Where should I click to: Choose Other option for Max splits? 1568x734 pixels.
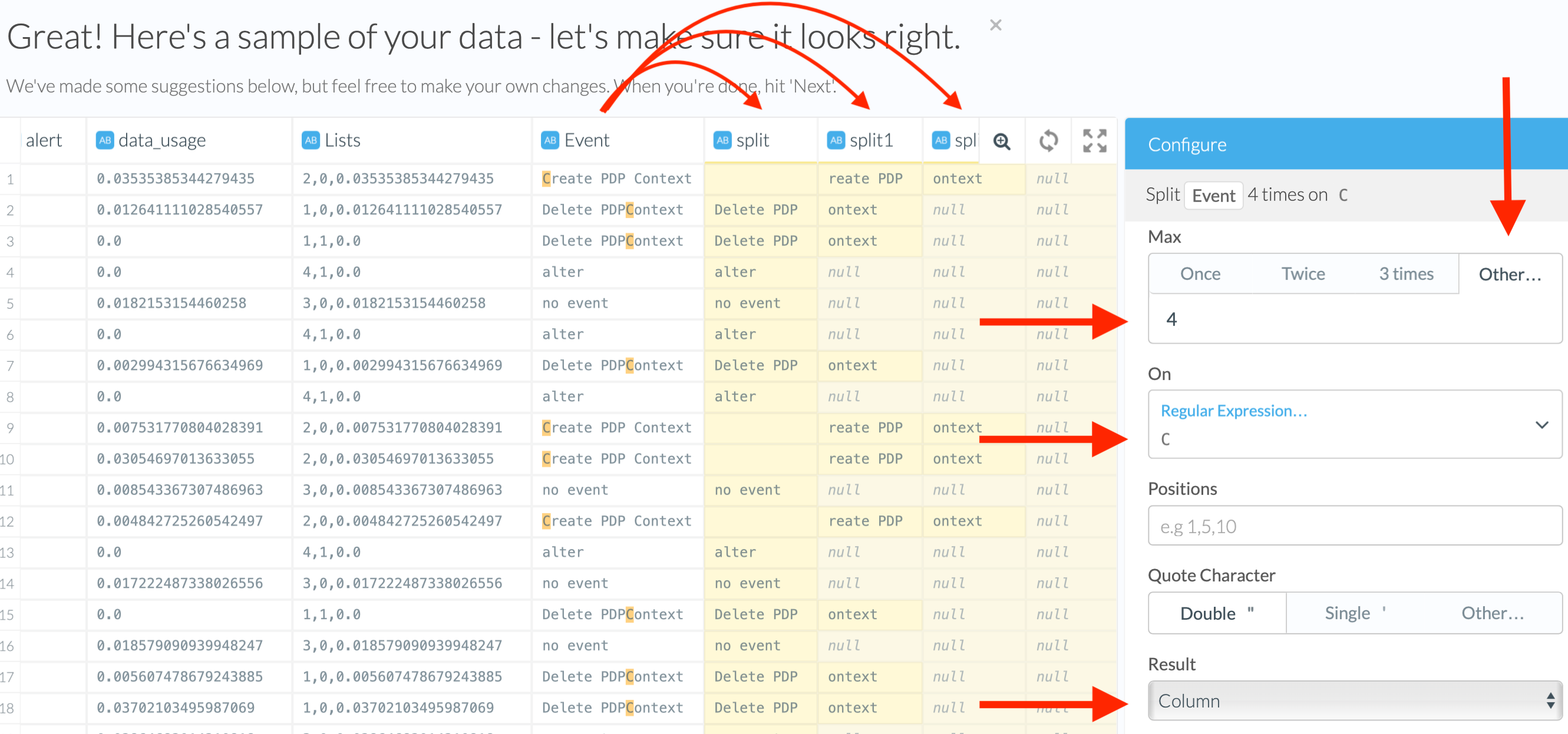point(1510,275)
